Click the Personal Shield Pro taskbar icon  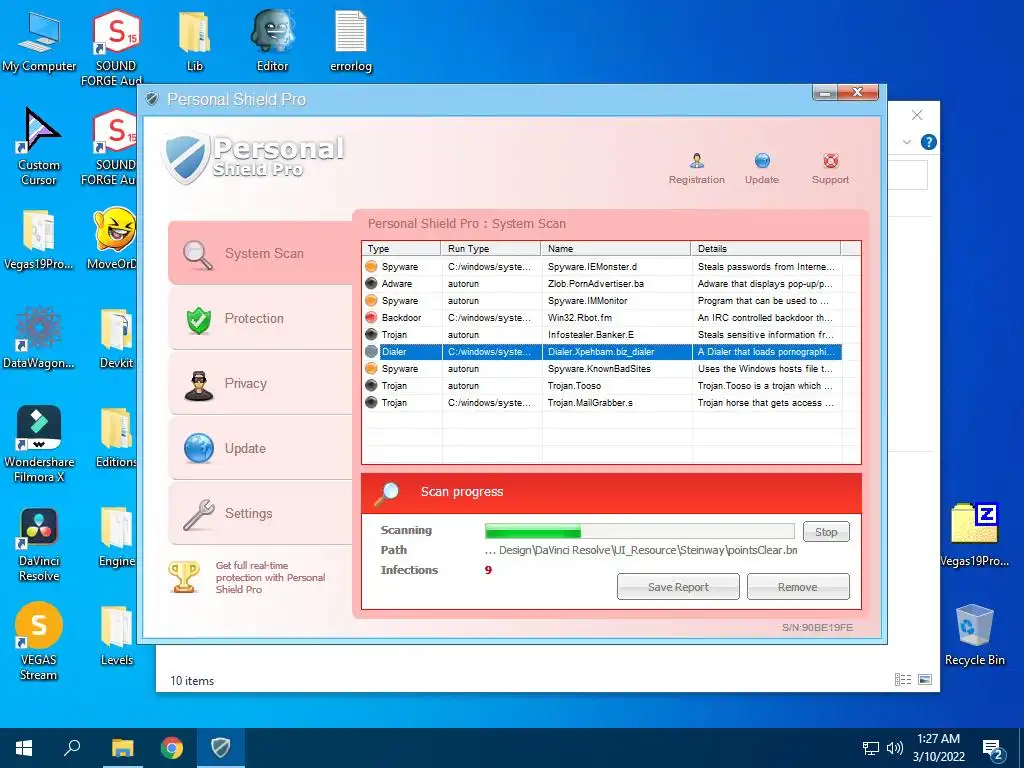click(x=221, y=748)
